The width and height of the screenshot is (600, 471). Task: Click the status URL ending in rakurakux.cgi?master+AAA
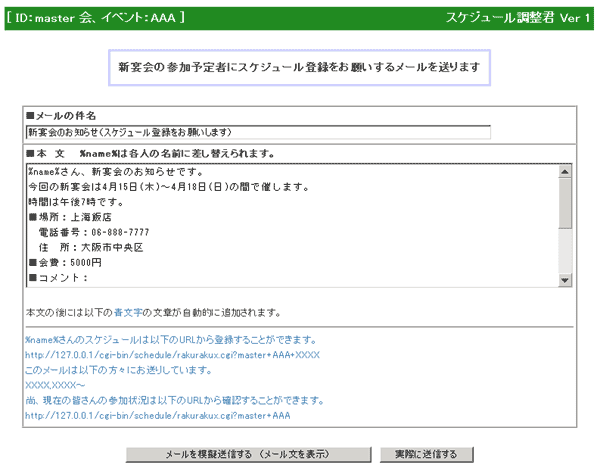coord(157,415)
